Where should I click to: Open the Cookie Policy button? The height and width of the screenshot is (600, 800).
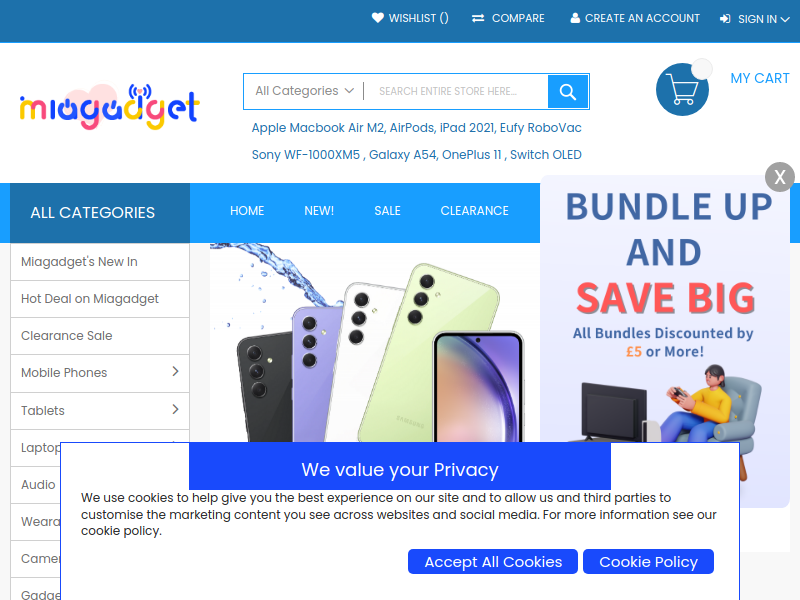tap(648, 561)
